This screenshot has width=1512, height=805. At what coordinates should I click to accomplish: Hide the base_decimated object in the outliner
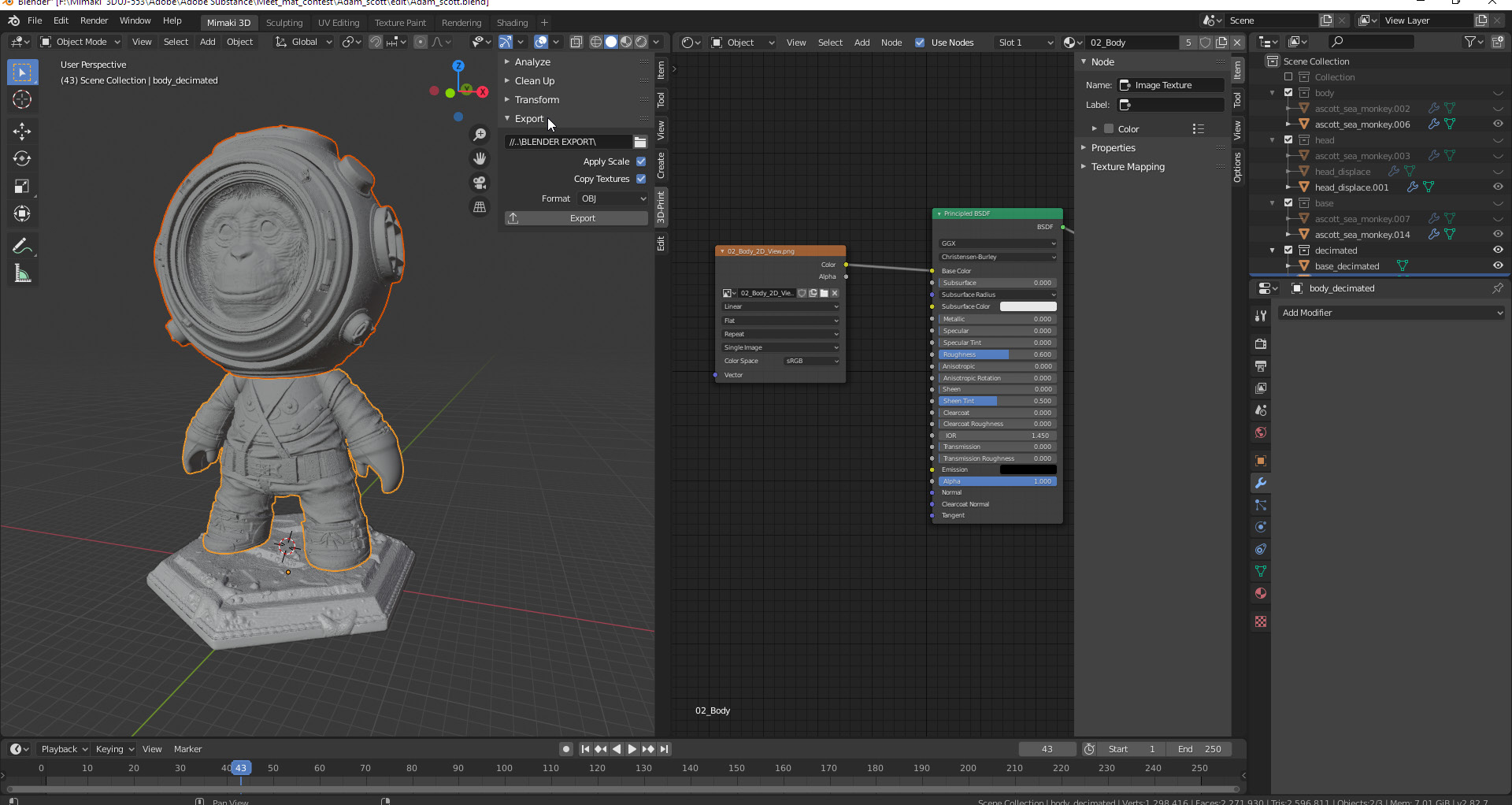(x=1498, y=266)
